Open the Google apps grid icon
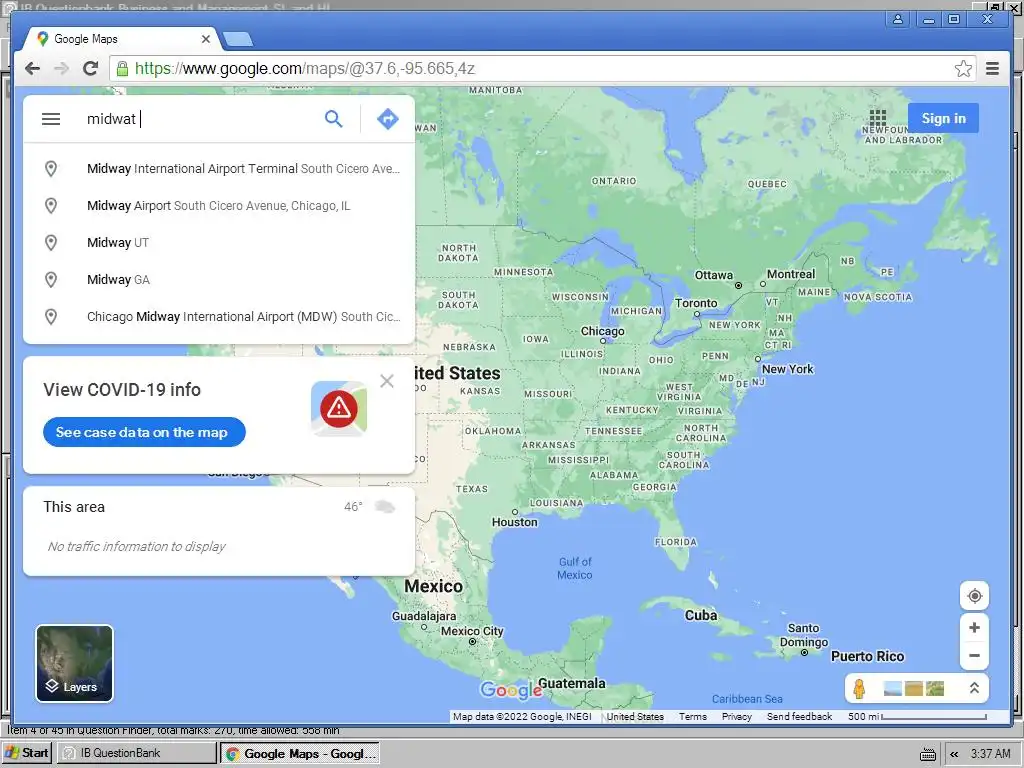 (878, 118)
